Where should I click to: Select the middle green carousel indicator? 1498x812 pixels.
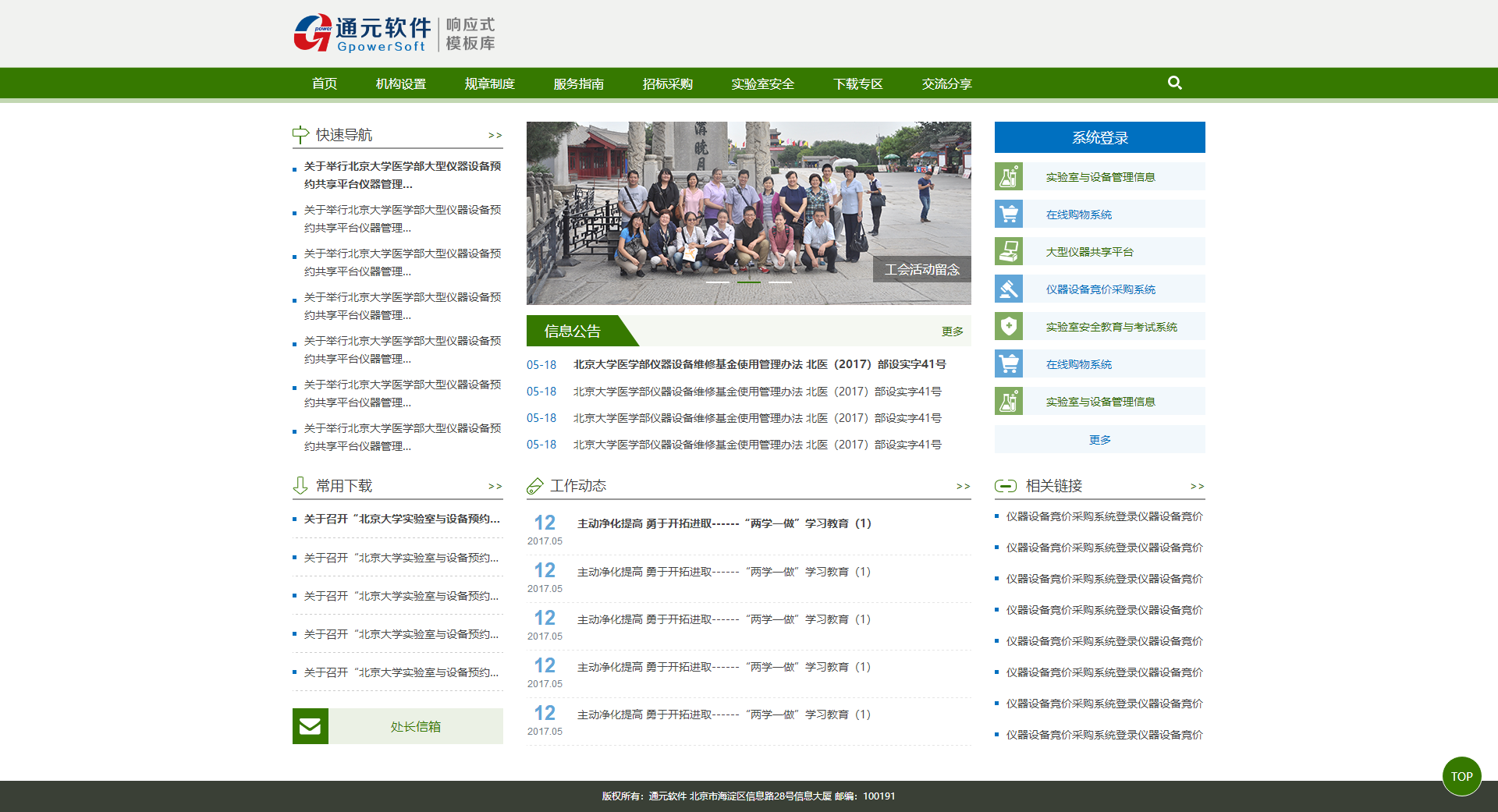coord(749,282)
